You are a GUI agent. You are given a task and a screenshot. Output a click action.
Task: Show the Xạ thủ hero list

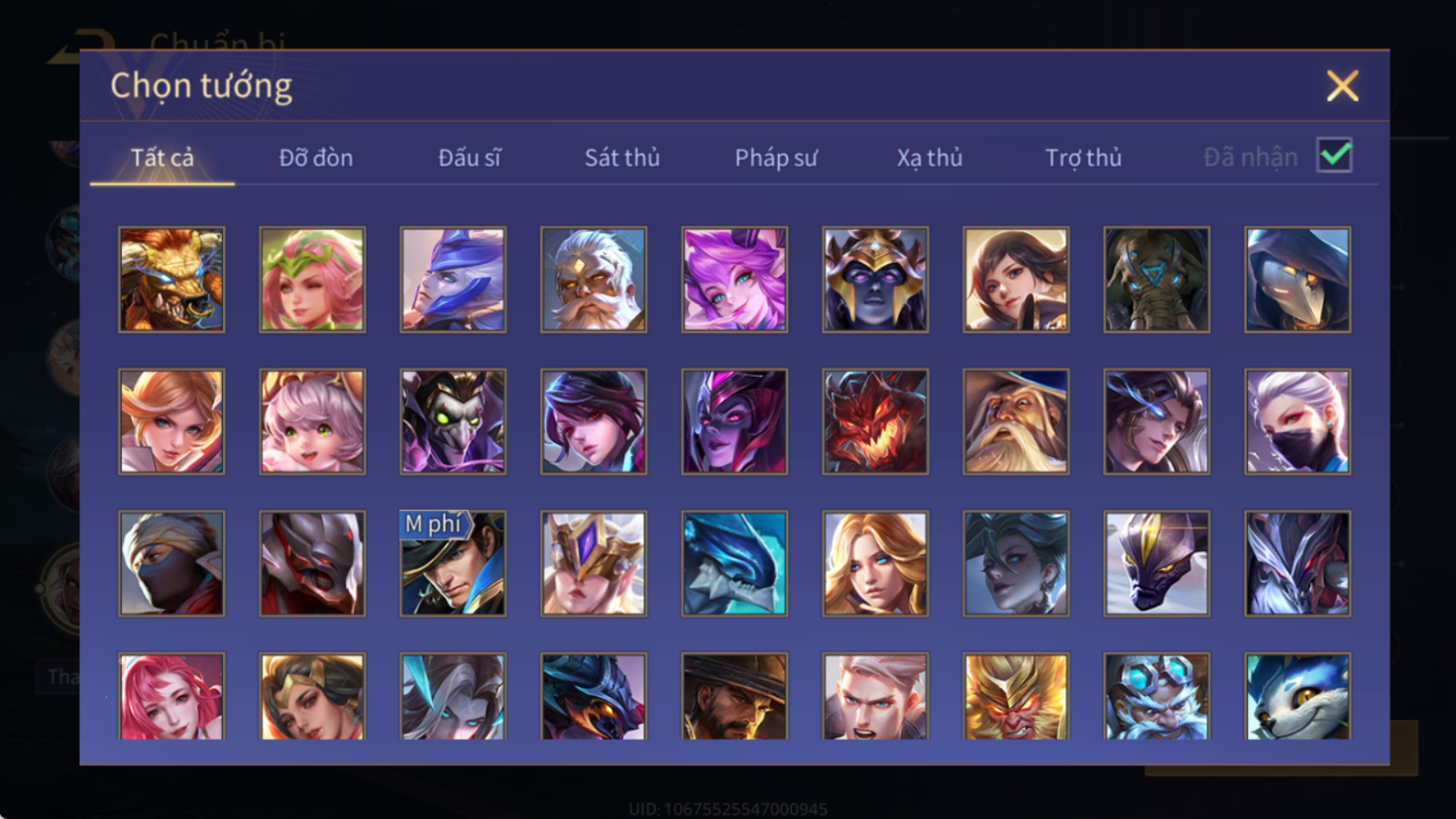click(x=929, y=158)
